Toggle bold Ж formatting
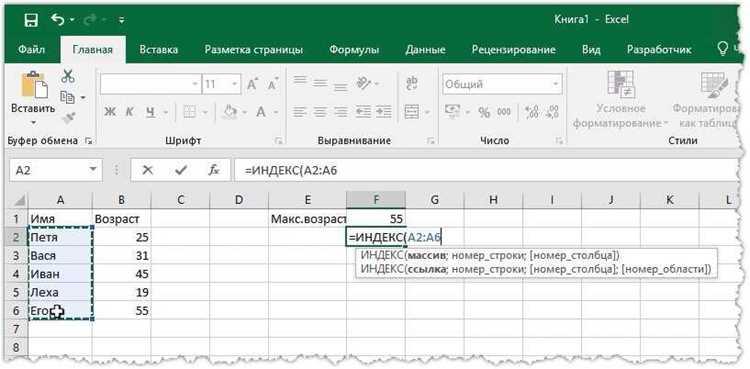Viewport: 750px width, 369px height. (x=110, y=112)
